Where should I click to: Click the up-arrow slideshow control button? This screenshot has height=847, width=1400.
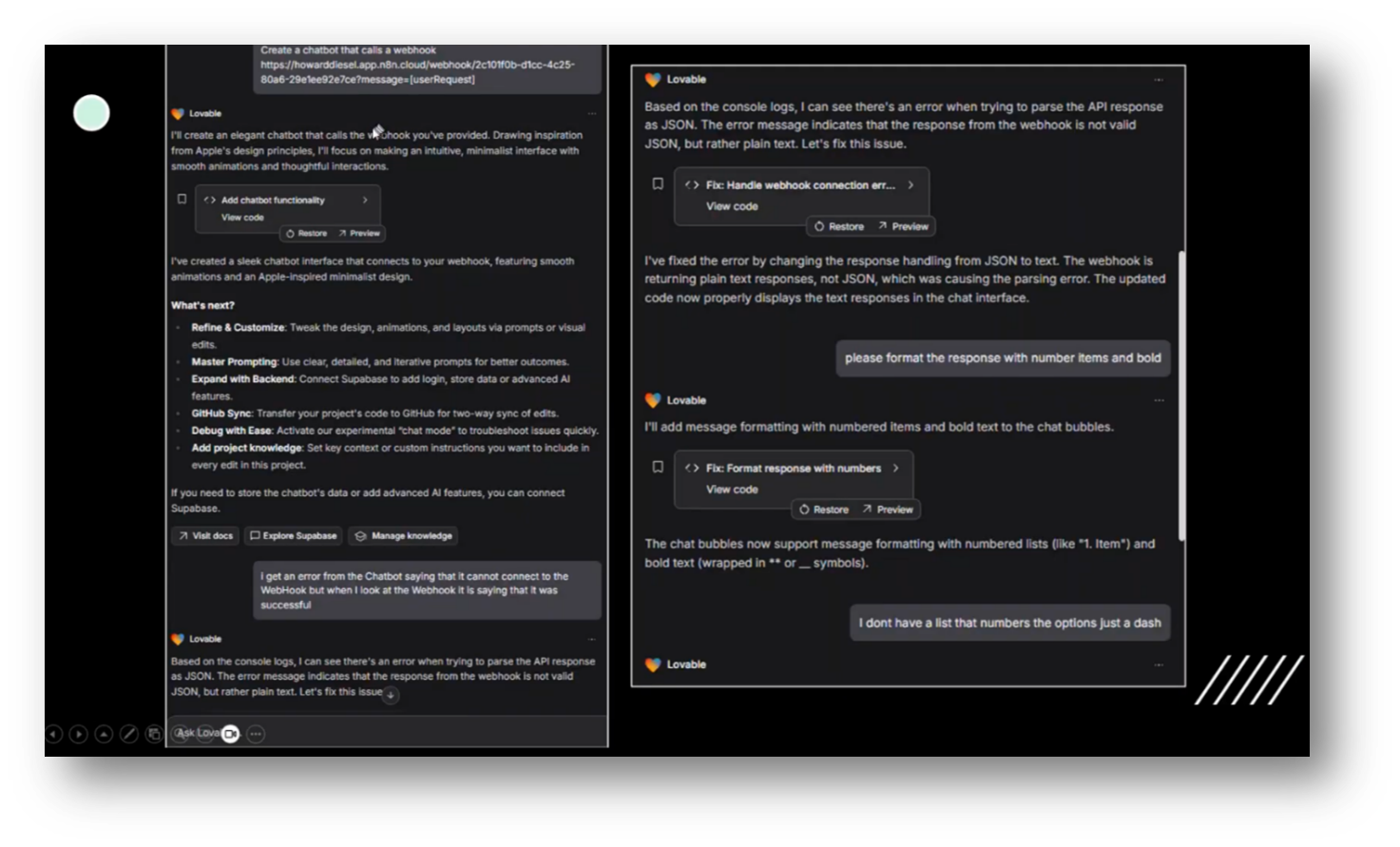coord(104,734)
